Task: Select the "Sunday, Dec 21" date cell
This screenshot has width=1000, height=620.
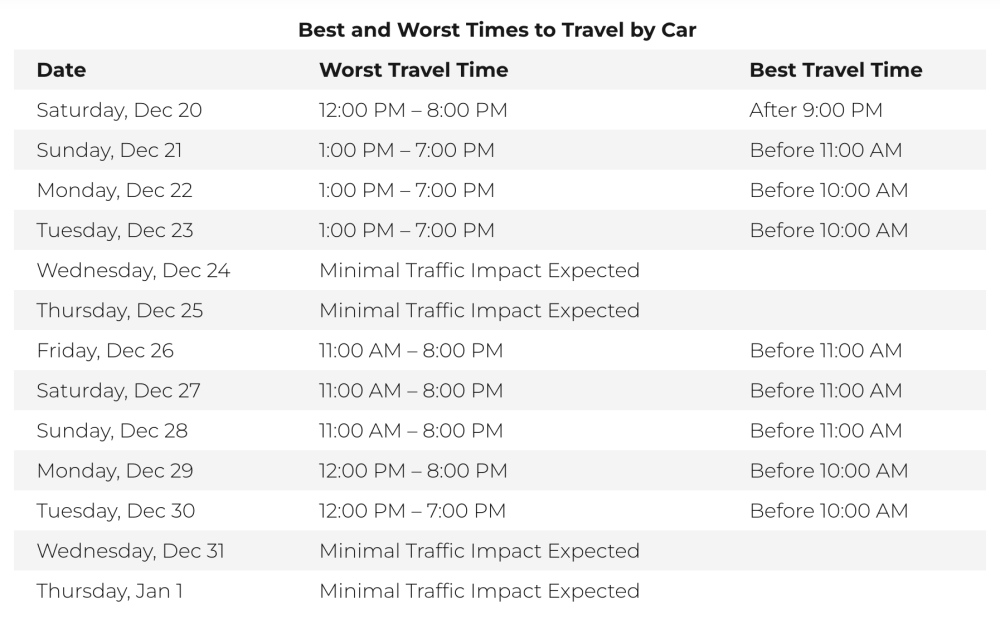Action: pos(109,150)
